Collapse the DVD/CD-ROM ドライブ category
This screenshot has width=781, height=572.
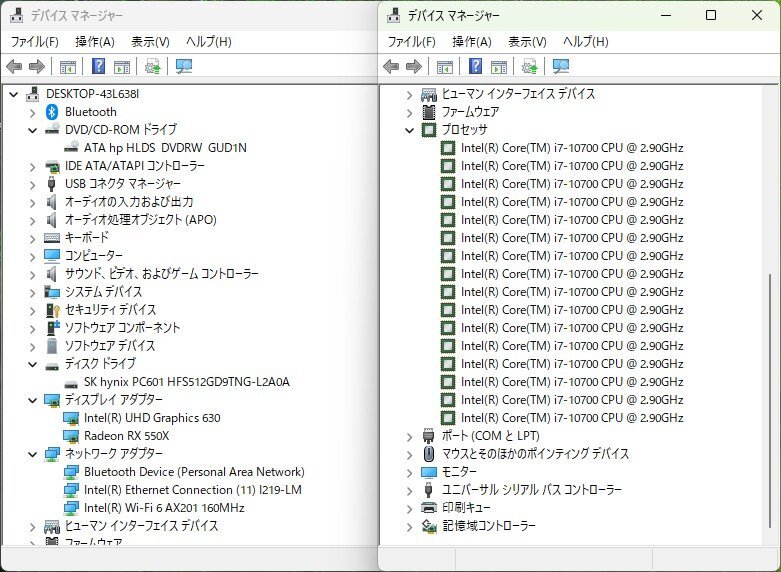click(x=32, y=131)
